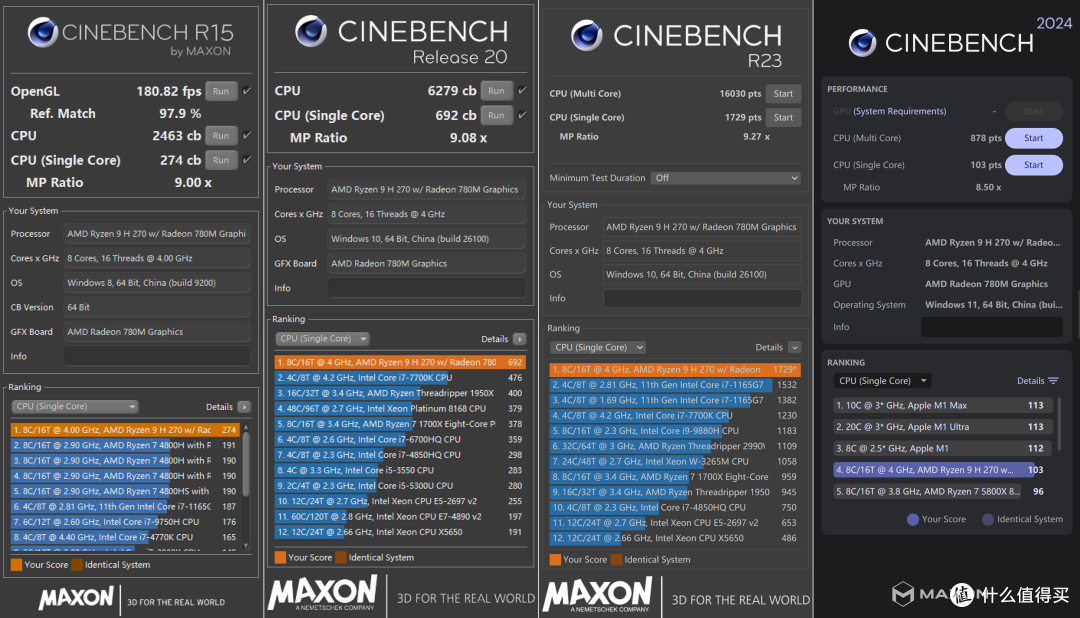The width and height of the screenshot is (1080, 618).
Task: Select R15 ranking row Intel Core i7-4770K
Action: point(125,537)
